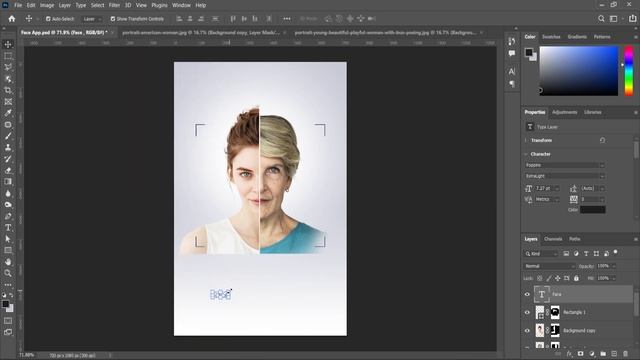Toggle Show Transform Controls checkbox
640x360 pixels.
(x=113, y=19)
